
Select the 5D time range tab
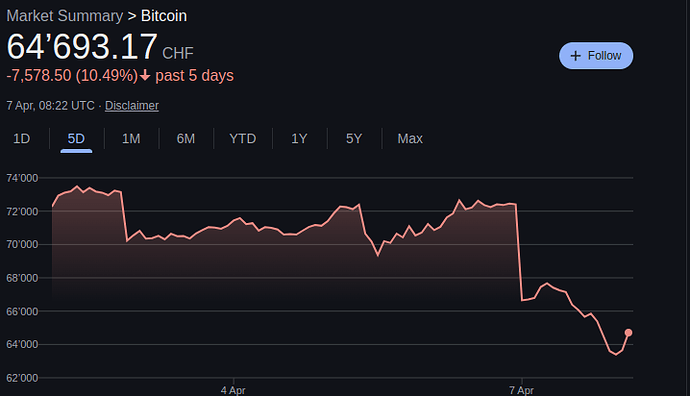pyautogui.click(x=76, y=139)
